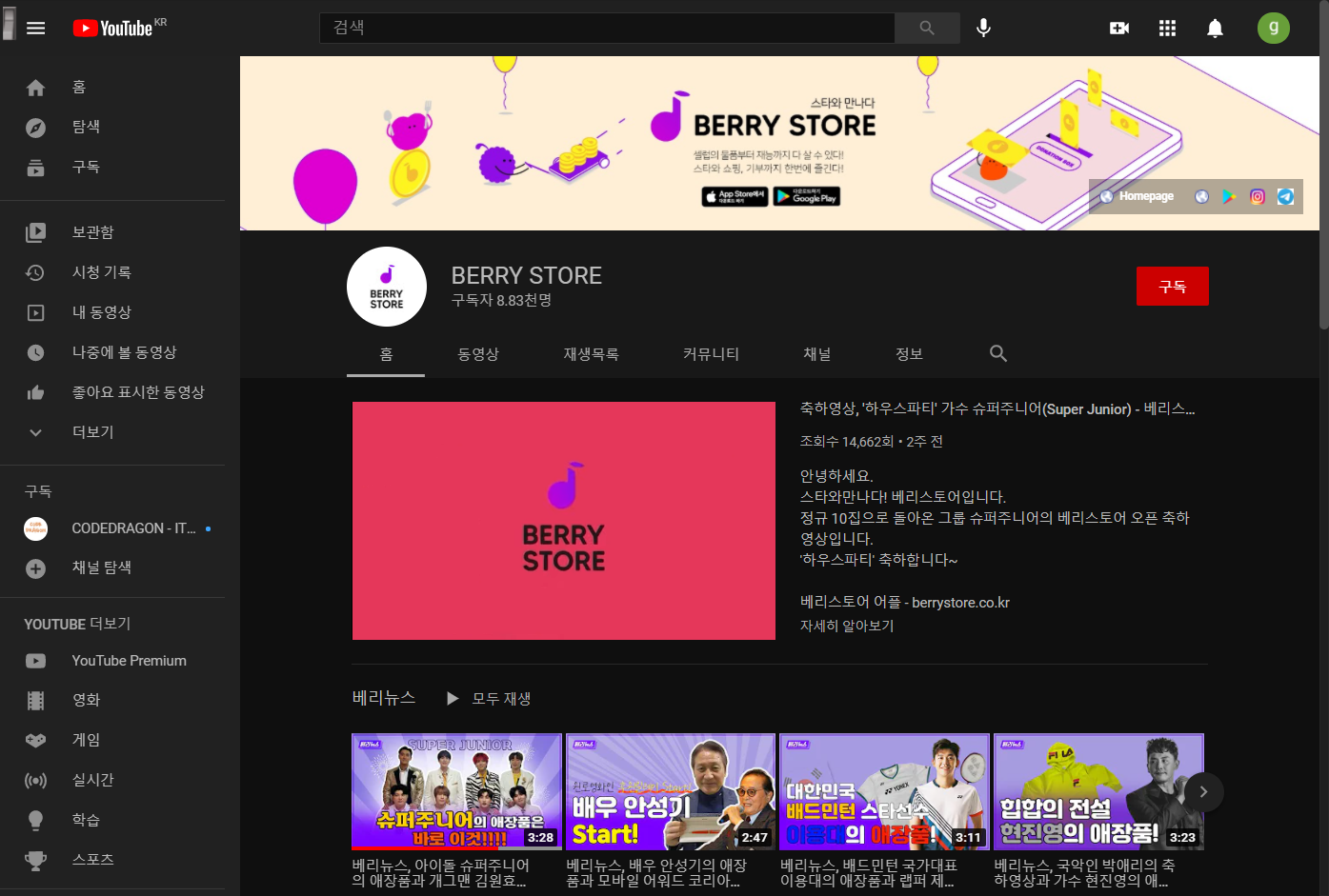Image resolution: width=1329 pixels, height=896 pixels.
Task: Open 힙합의 전설 현진영 video thumbnail
Action: coord(1098,791)
